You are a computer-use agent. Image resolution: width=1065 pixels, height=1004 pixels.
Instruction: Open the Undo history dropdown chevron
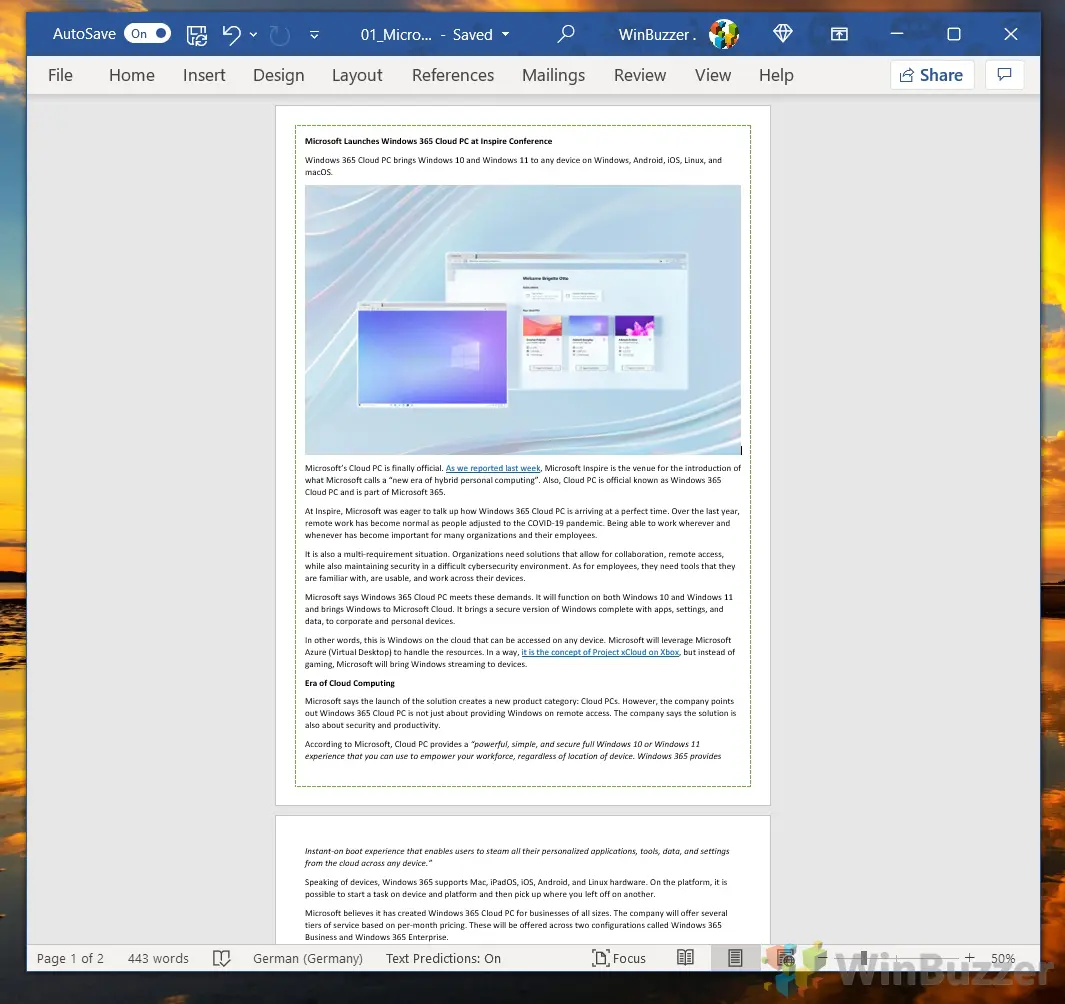click(252, 34)
